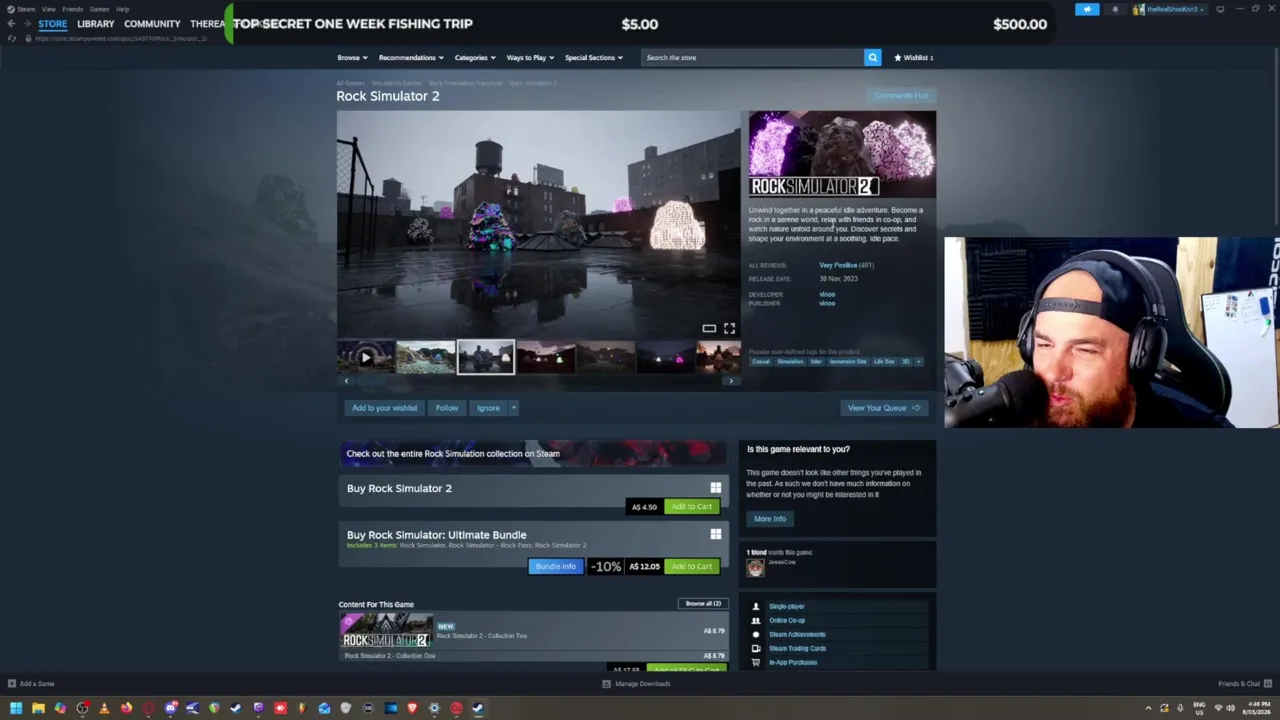Image resolution: width=1280 pixels, height=720 pixels.
Task: Switch to the STORE tab
Action: (x=53, y=24)
